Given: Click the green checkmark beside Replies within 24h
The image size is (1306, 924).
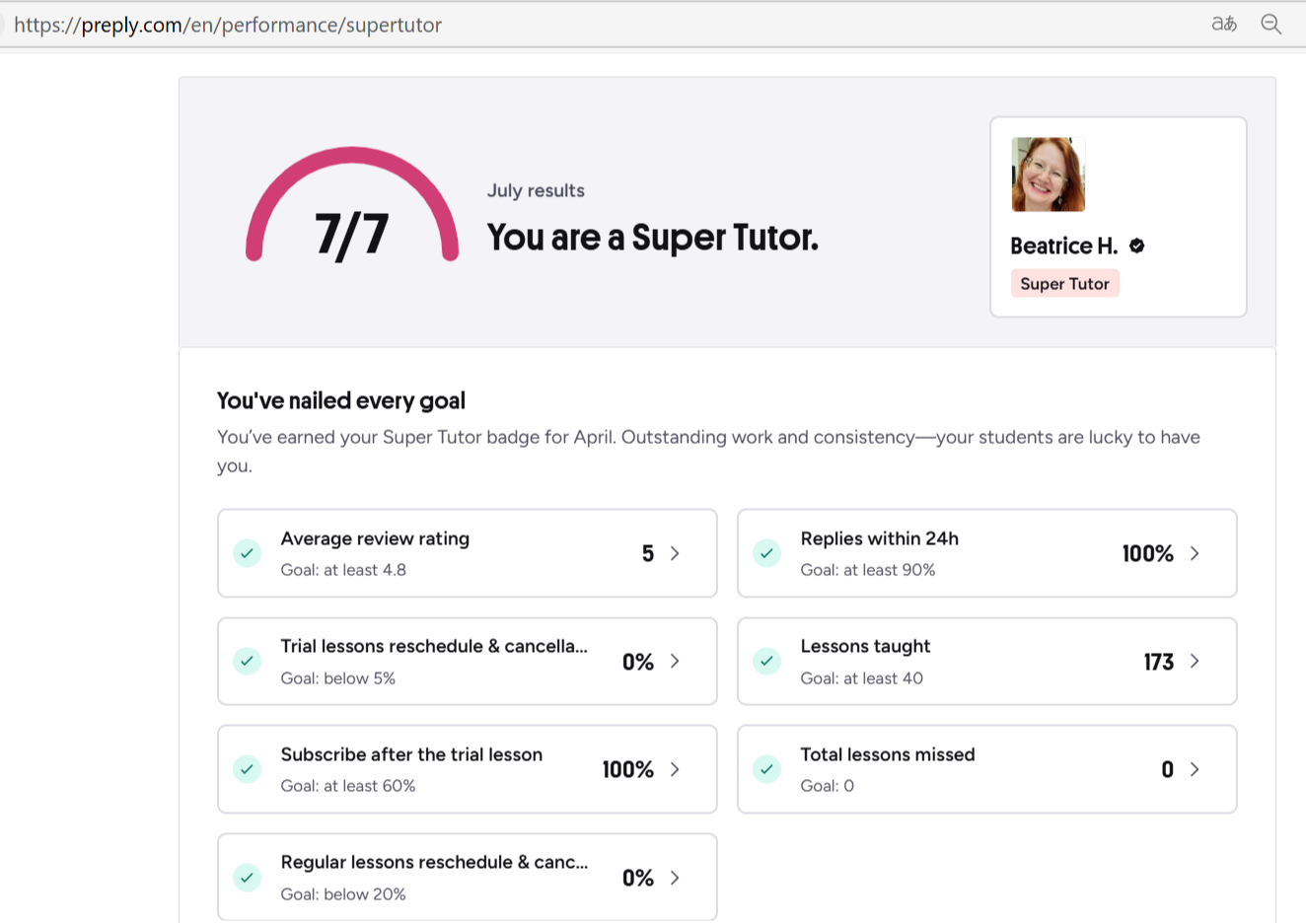Looking at the screenshot, I should coord(767,553).
